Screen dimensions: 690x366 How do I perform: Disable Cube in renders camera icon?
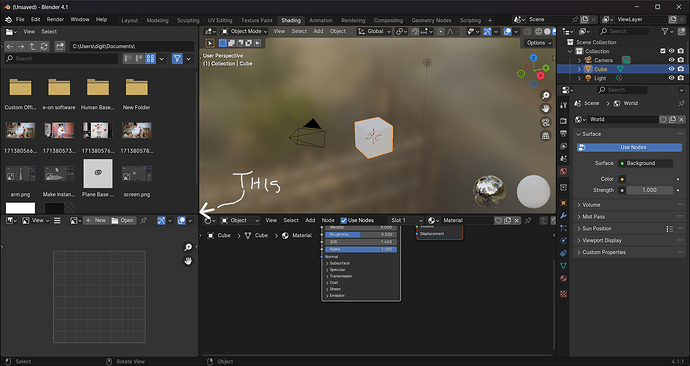click(681, 69)
